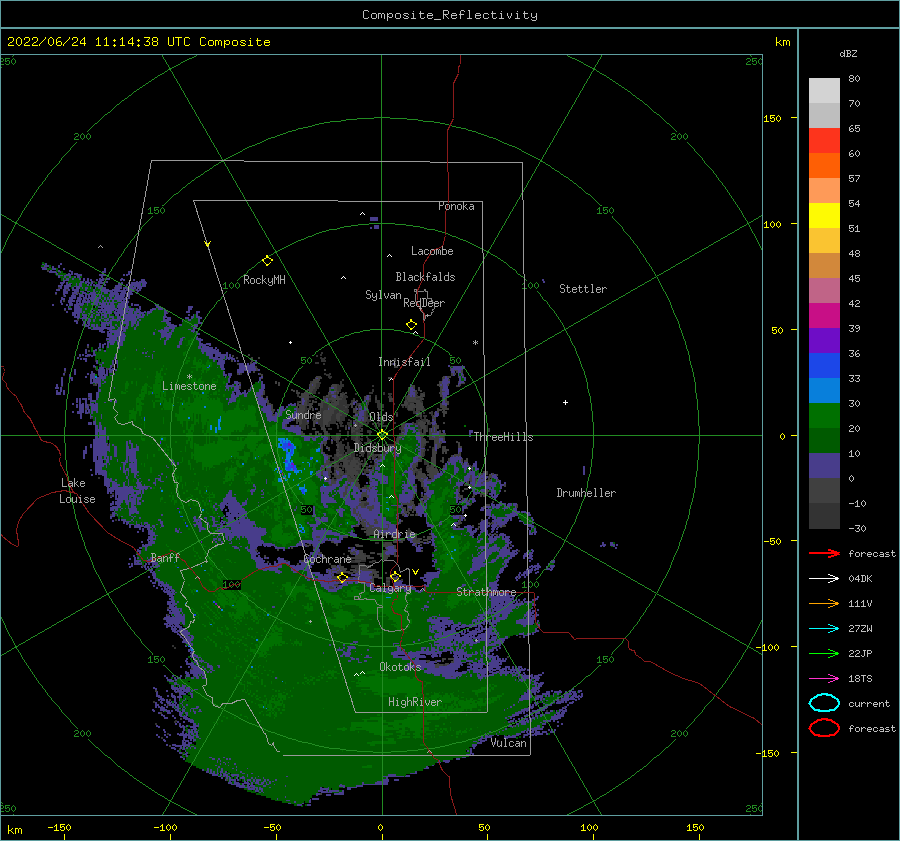Screen dimensions: 900x841
Task: Click the Composite_Reflectivity title
Action: pyautogui.click(x=450, y=15)
